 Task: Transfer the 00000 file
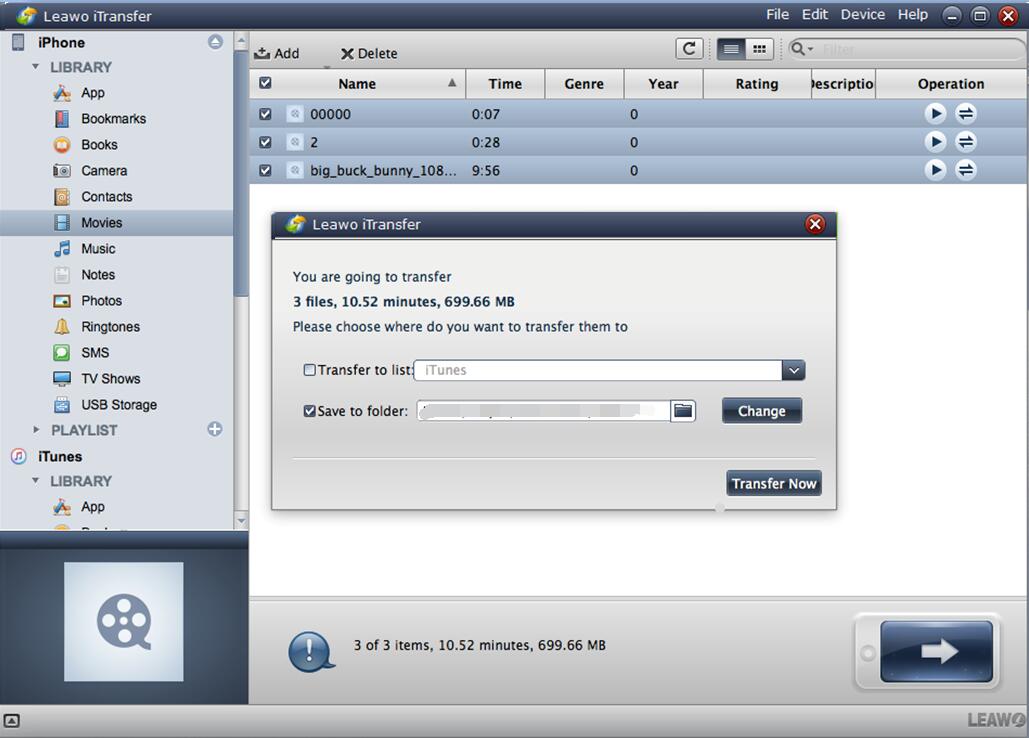click(x=965, y=113)
